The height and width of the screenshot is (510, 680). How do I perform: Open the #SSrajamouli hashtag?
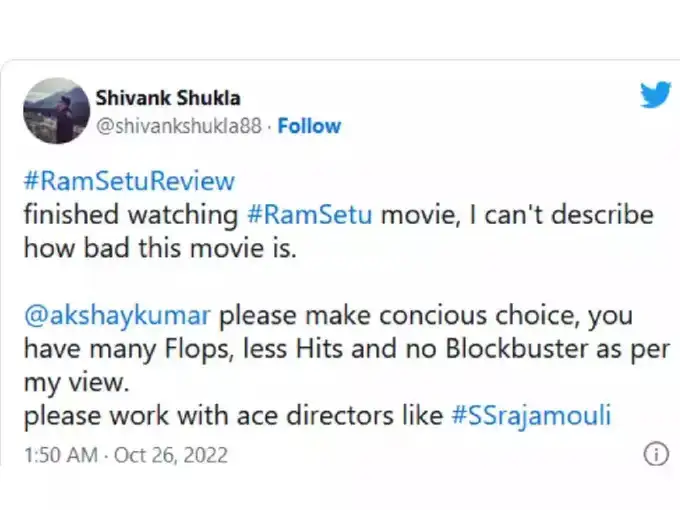(x=538, y=416)
